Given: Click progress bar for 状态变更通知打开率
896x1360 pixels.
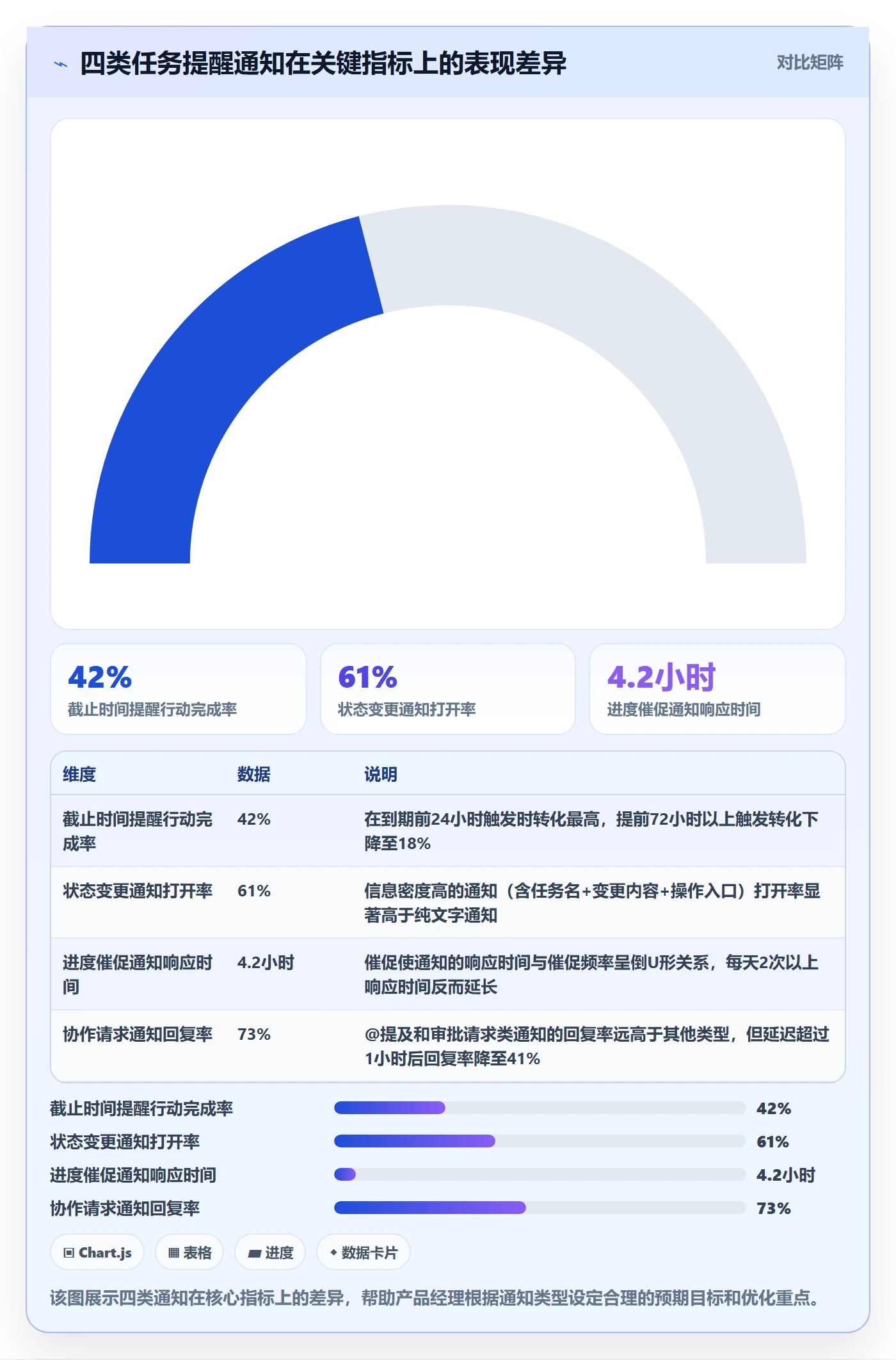Looking at the screenshot, I should click(540, 1141).
